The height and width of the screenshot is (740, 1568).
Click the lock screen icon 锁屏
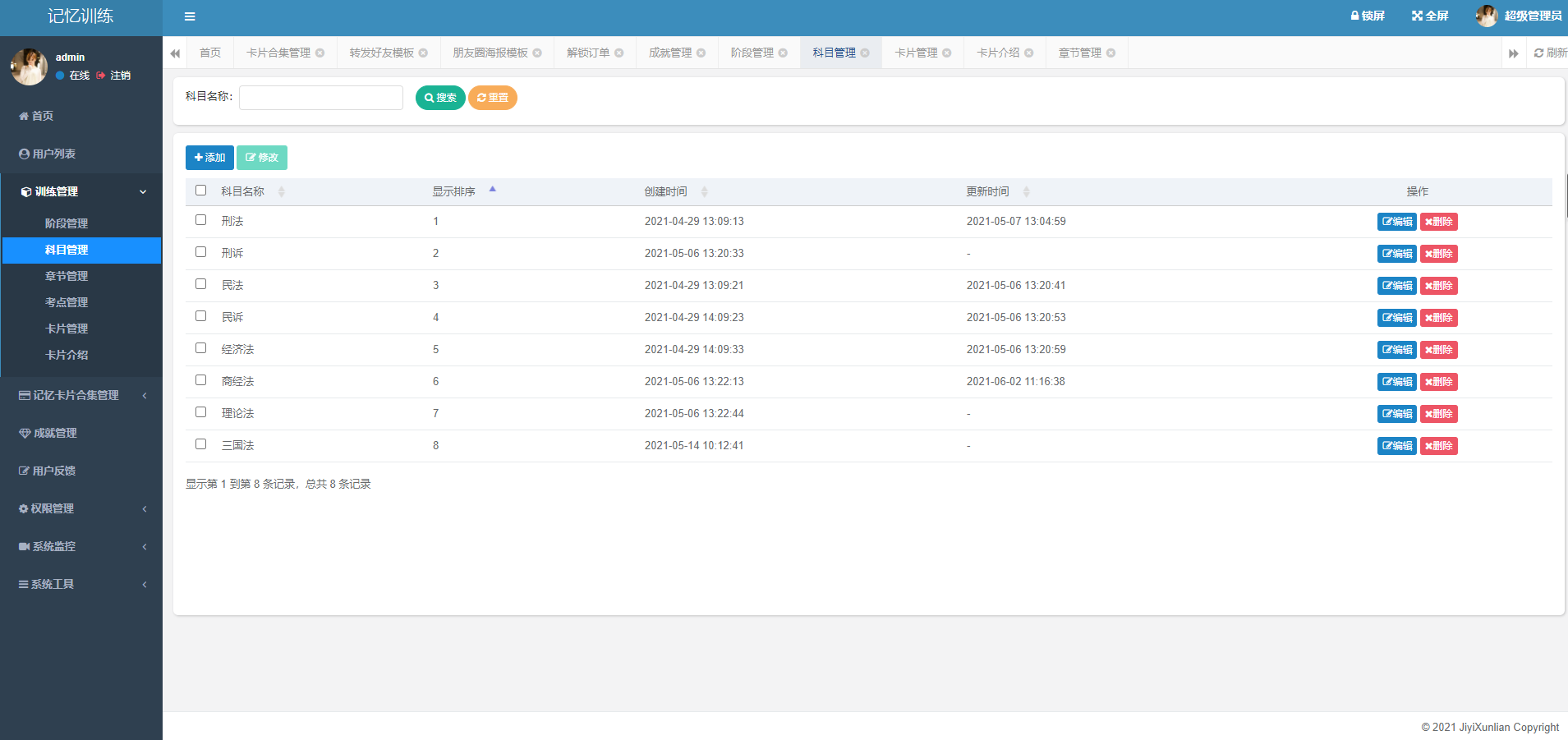tap(1368, 16)
